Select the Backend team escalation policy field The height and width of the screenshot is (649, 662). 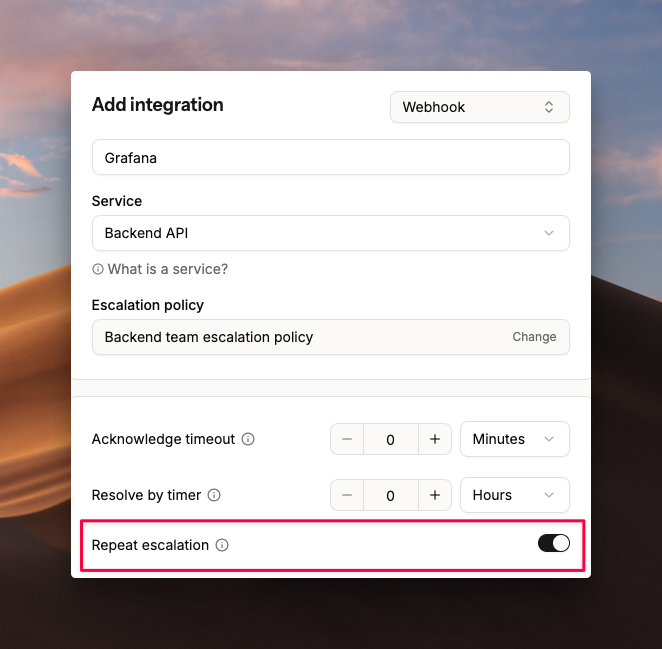pyautogui.click(x=331, y=337)
